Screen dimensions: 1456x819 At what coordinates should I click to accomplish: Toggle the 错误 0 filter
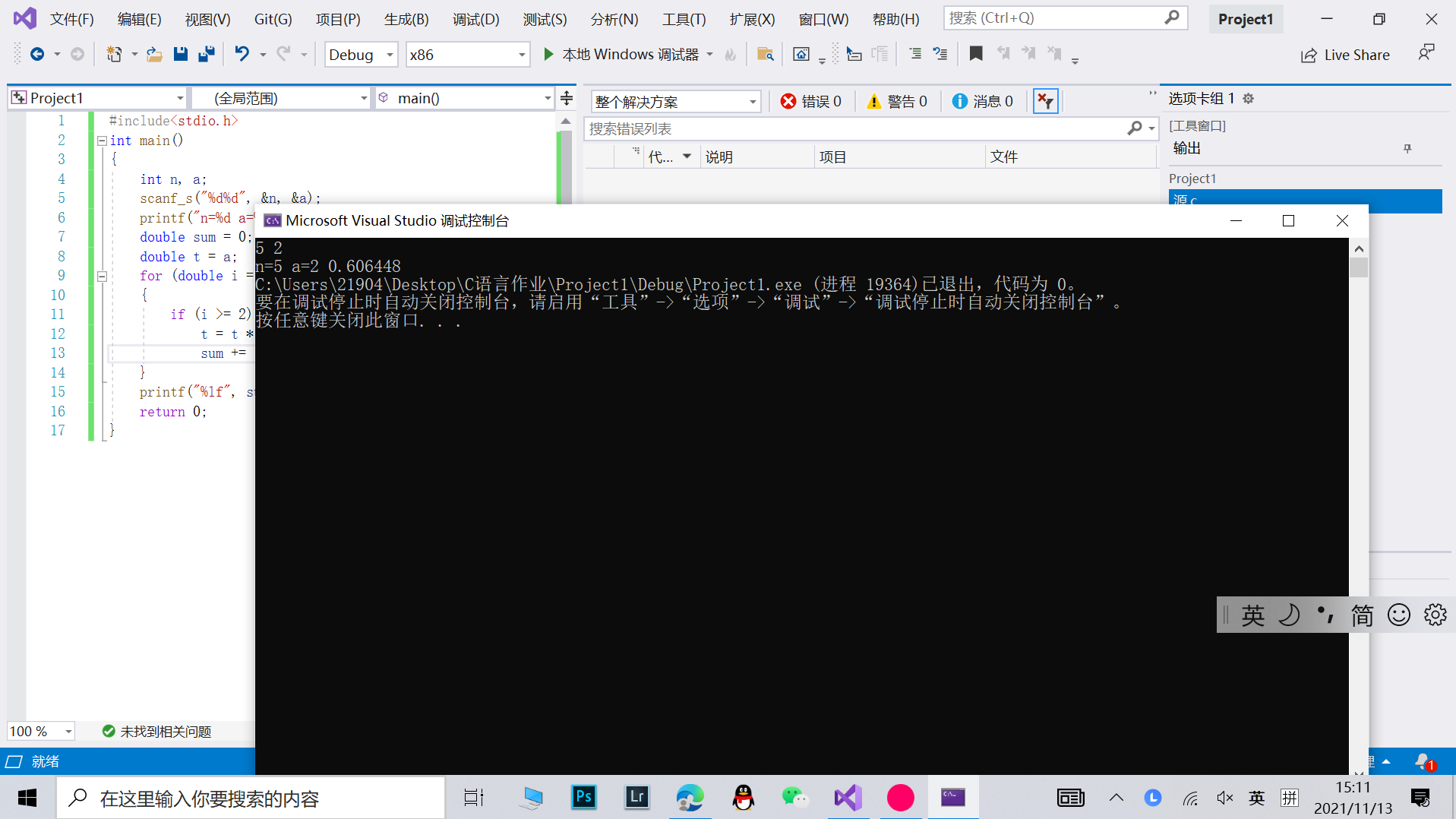811,101
